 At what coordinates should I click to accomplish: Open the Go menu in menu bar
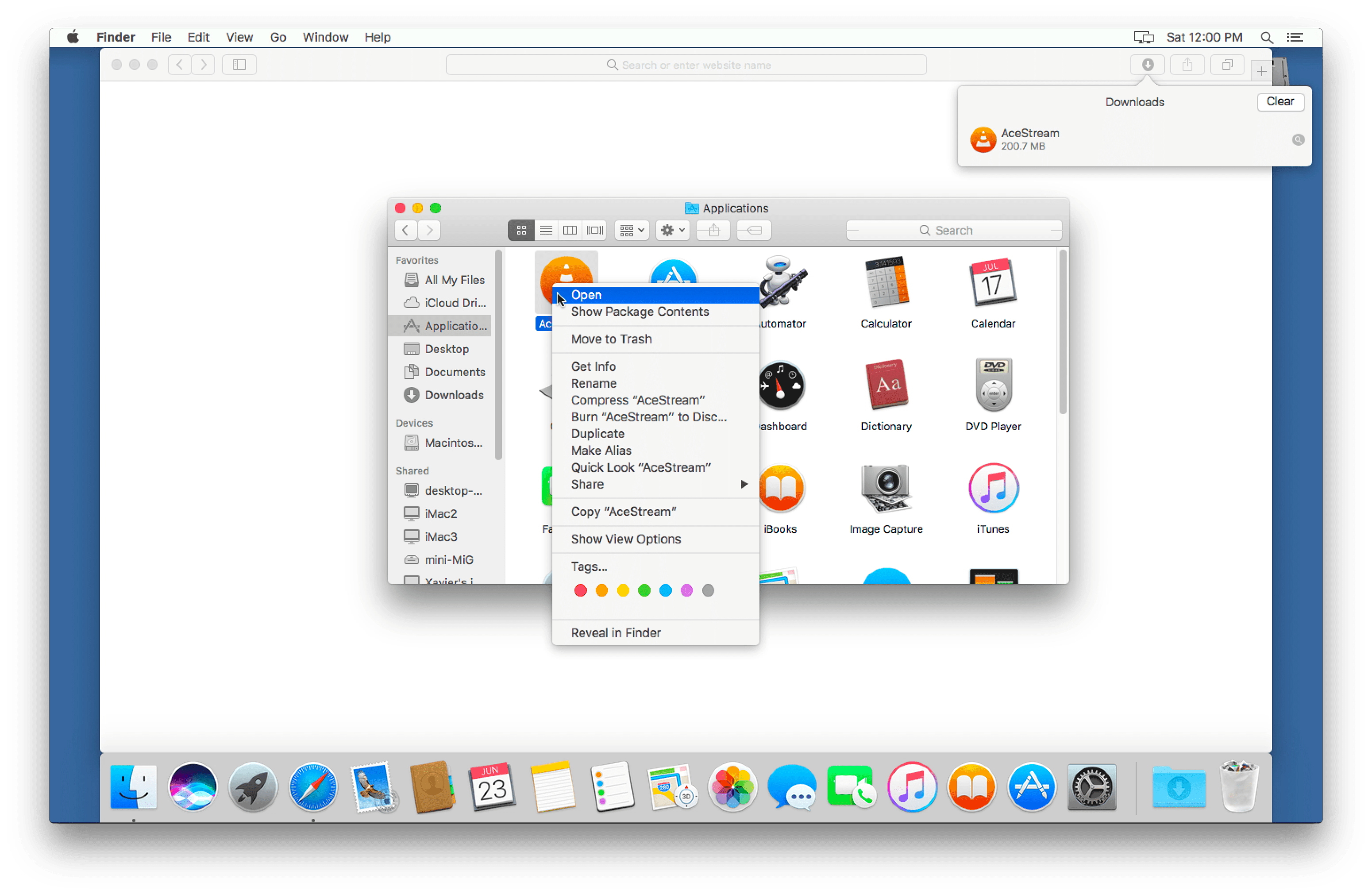[278, 38]
